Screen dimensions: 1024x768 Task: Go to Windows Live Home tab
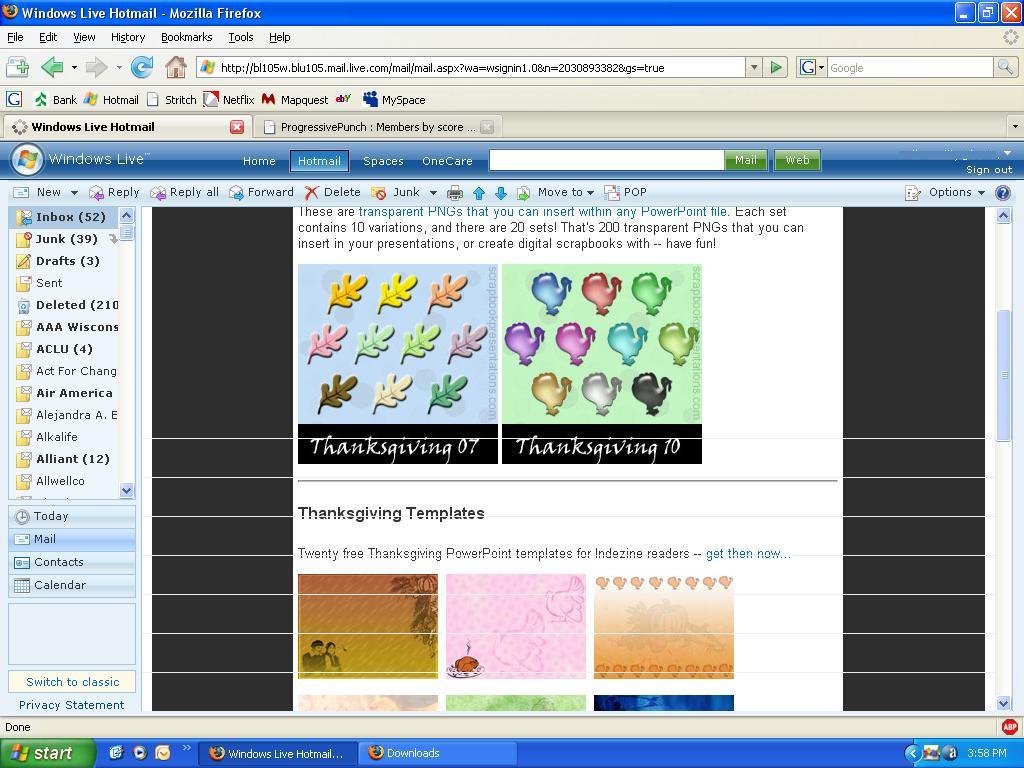(x=259, y=161)
